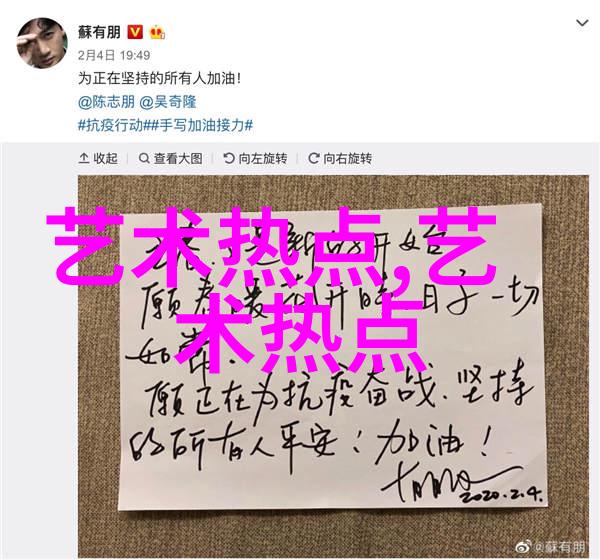Viewport: 600px width, 560px height.
Task: Open the @吴奇隆 mention
Action: click(x=168, y=102)
